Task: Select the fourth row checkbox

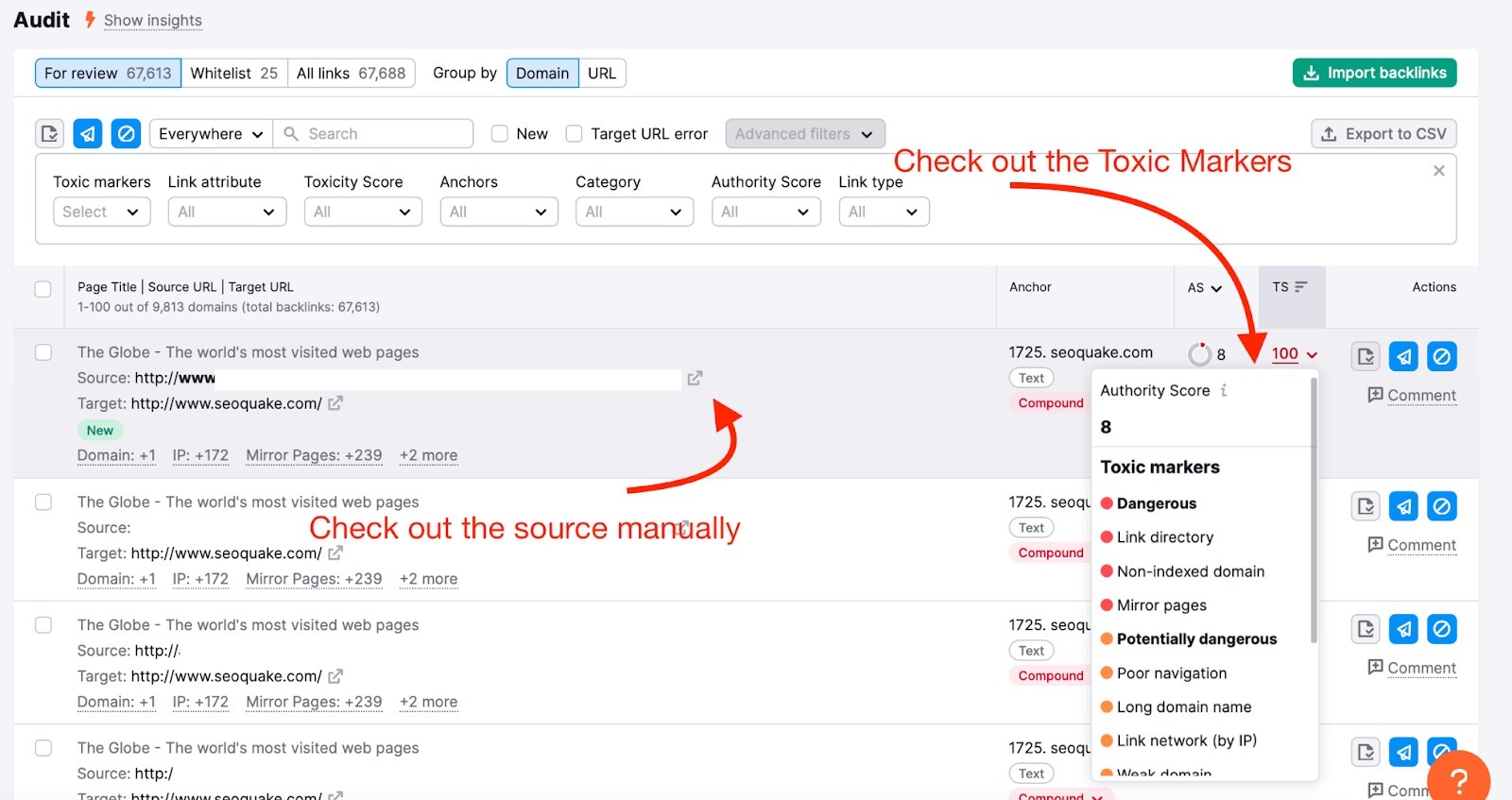Action: pos(43,748)
